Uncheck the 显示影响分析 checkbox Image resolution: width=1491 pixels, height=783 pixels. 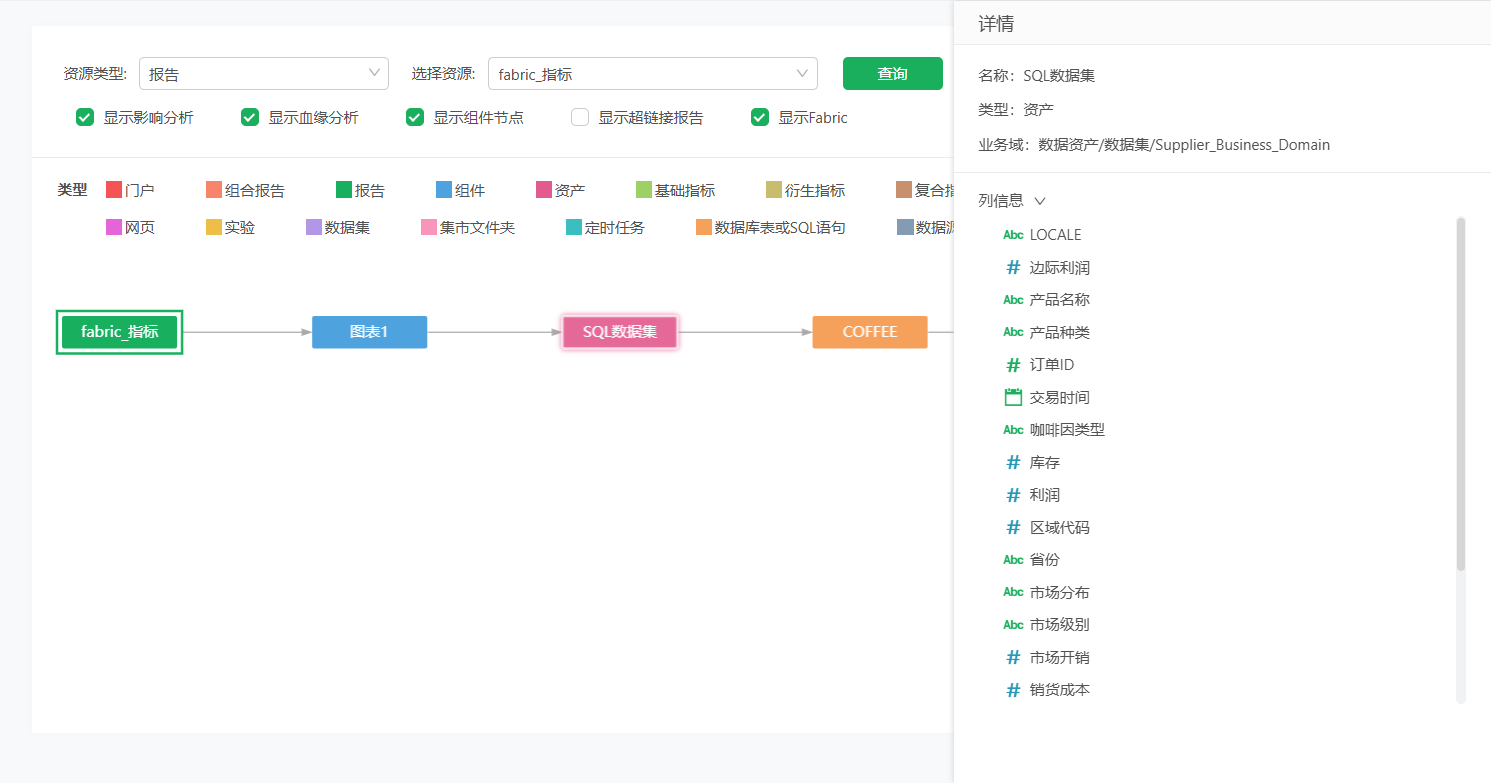point(85,117)
